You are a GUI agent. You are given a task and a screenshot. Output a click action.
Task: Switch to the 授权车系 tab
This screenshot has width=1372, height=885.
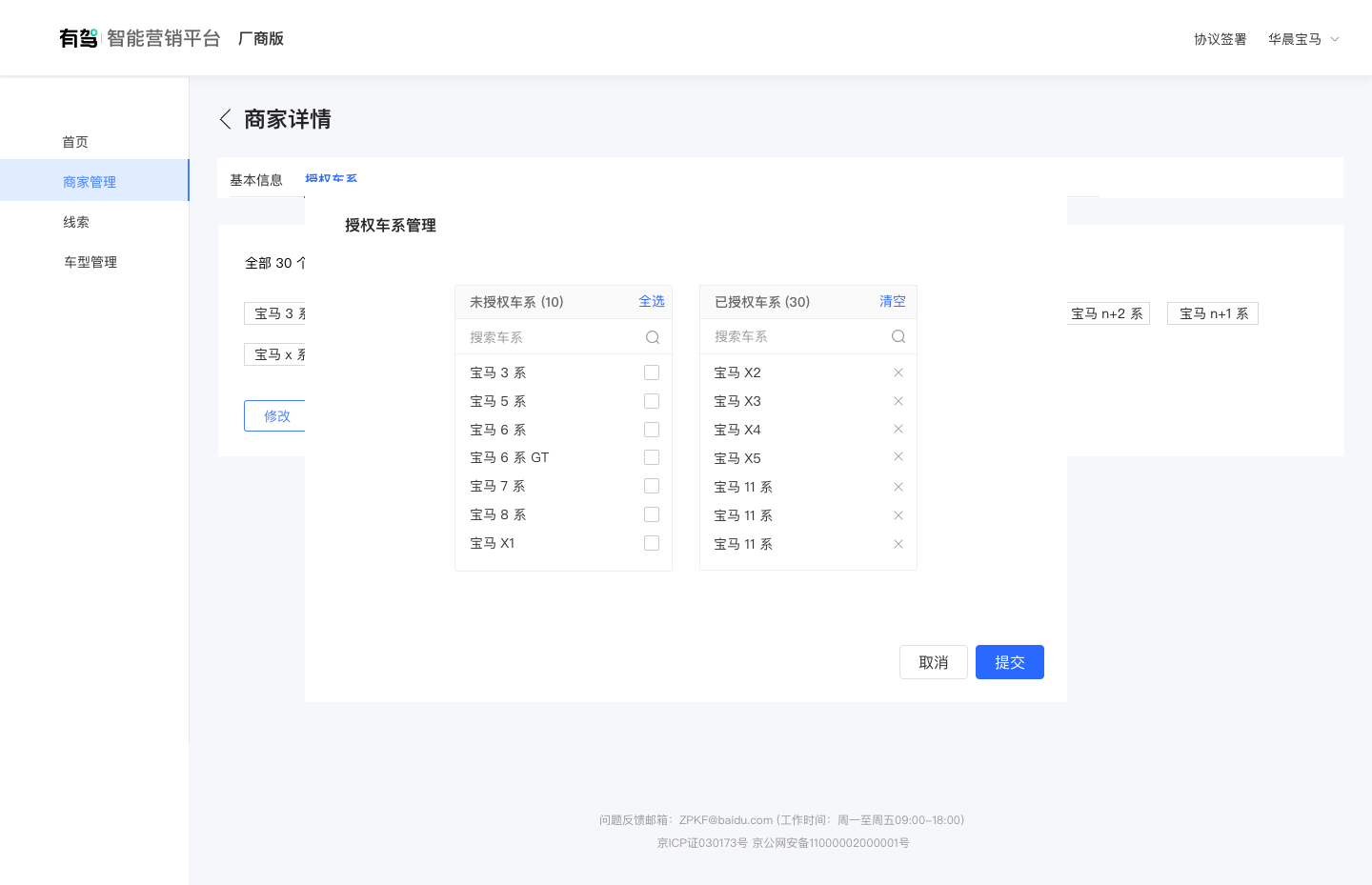332,180
